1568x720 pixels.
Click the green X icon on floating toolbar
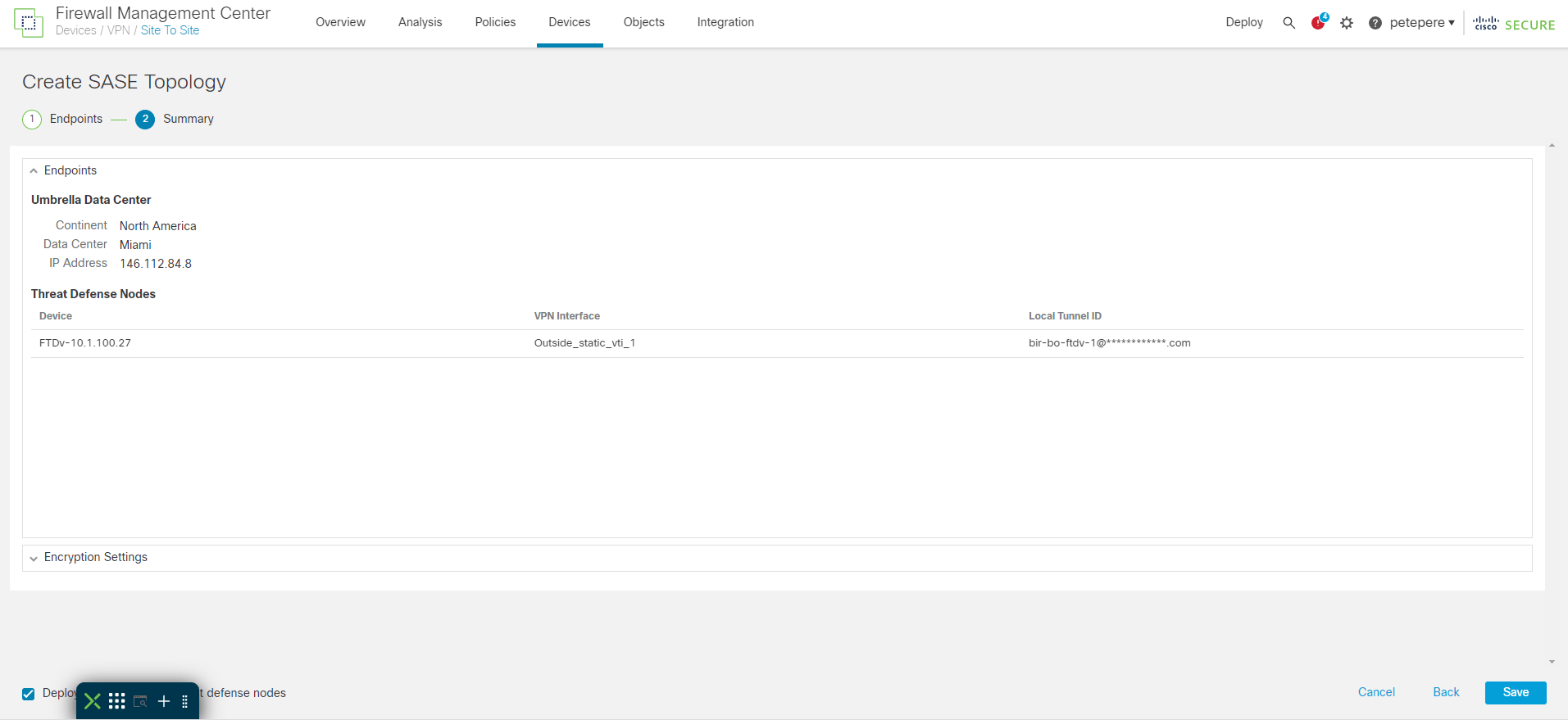[93, 701]
